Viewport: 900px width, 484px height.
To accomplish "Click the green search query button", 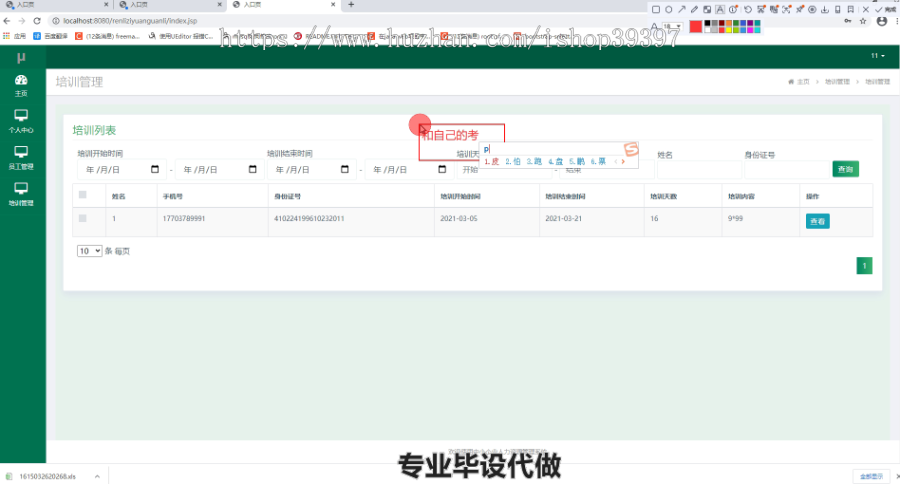I will (x=845, y=169).
